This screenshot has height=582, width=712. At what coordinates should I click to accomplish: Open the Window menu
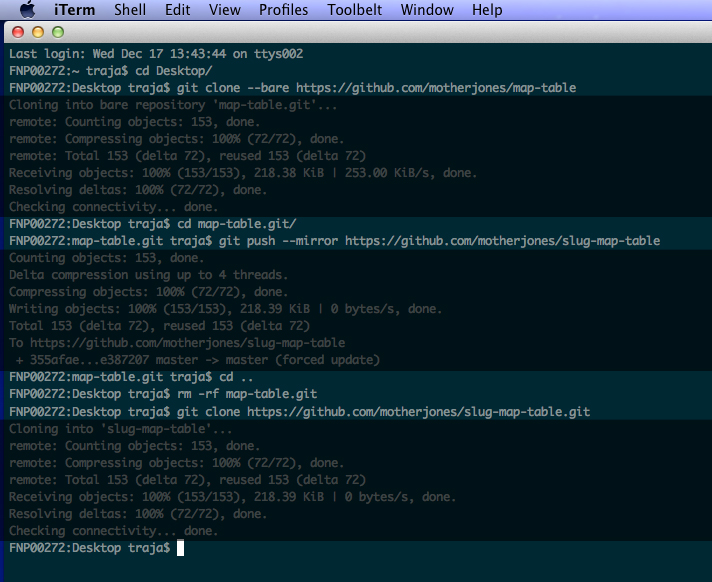tap(427, 10)
